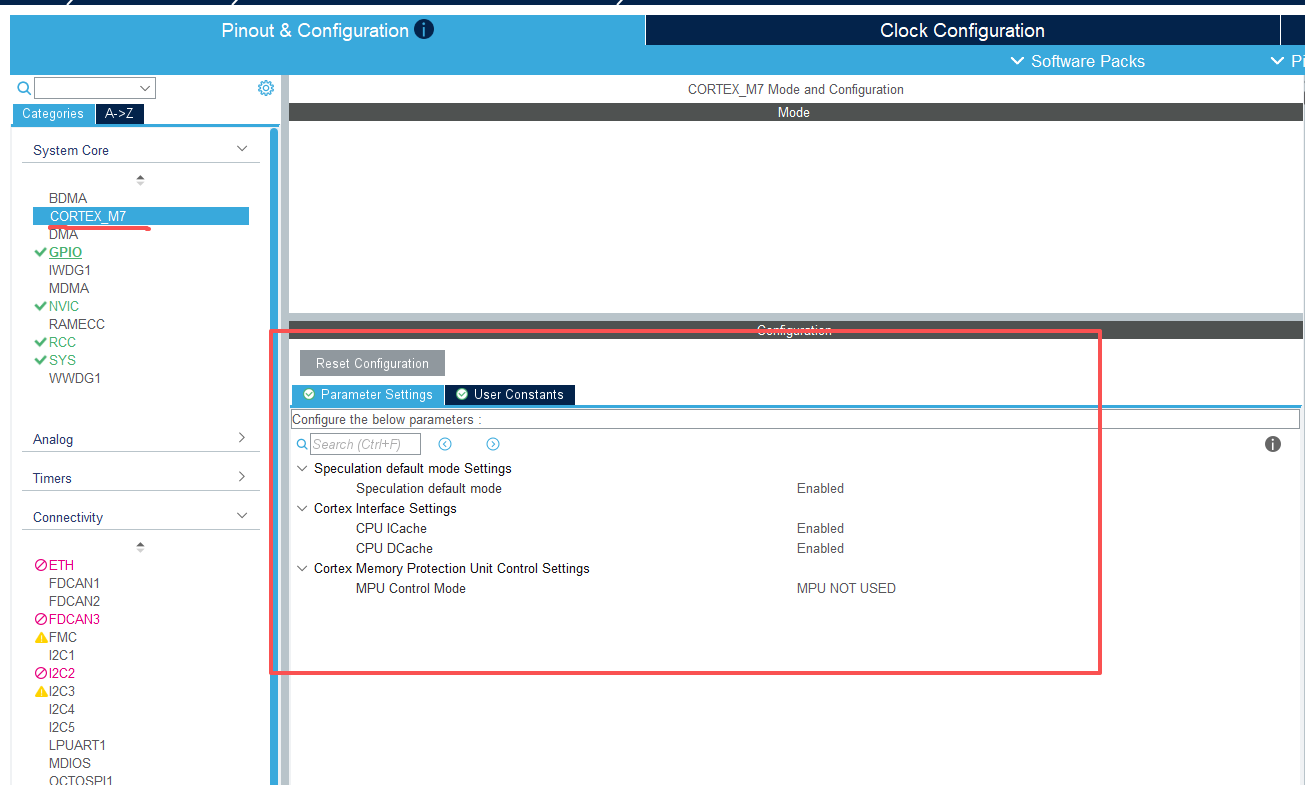Viewport: 1305px width, 785px height.
Task: Select WWDG1 peripheral
Action: (75, 378)
